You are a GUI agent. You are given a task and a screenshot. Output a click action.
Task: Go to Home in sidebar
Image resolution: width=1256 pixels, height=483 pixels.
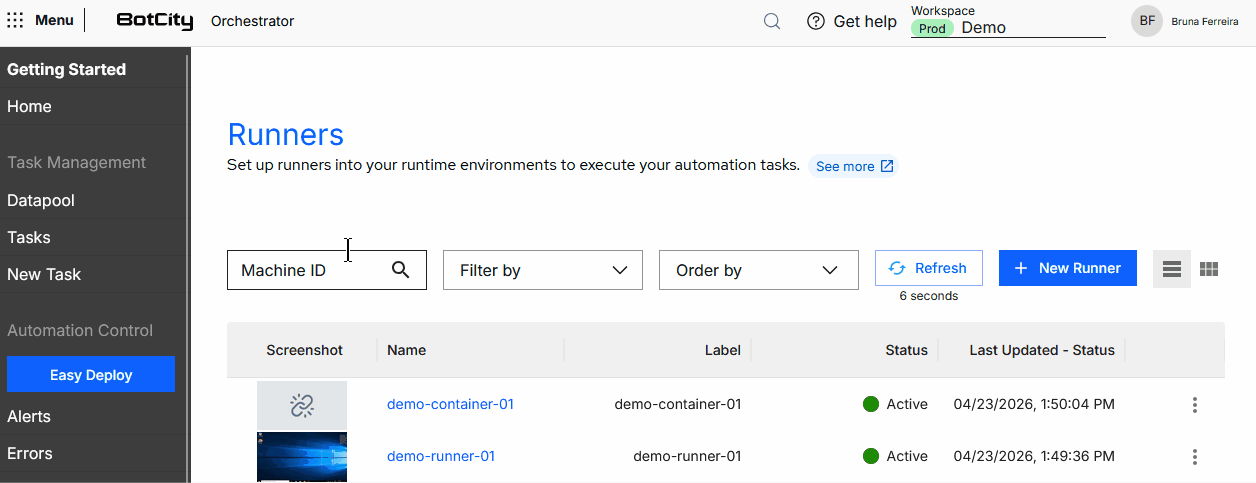(29, 107)
